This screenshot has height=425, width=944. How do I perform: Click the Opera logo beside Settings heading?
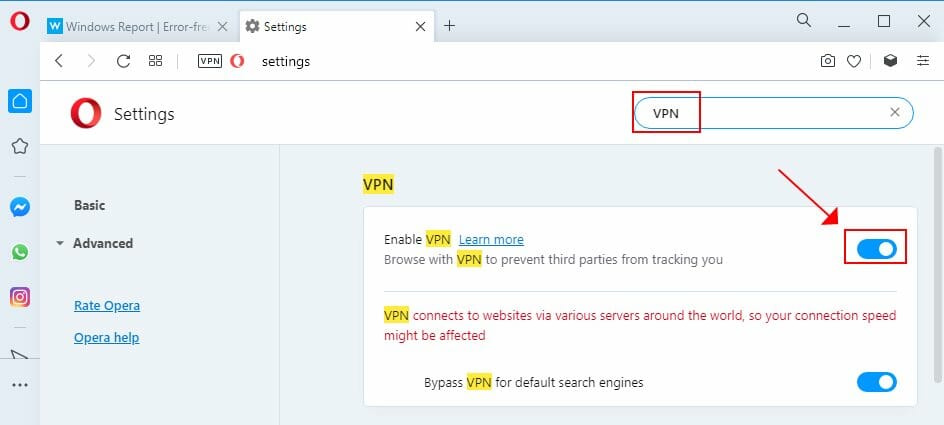85,114
